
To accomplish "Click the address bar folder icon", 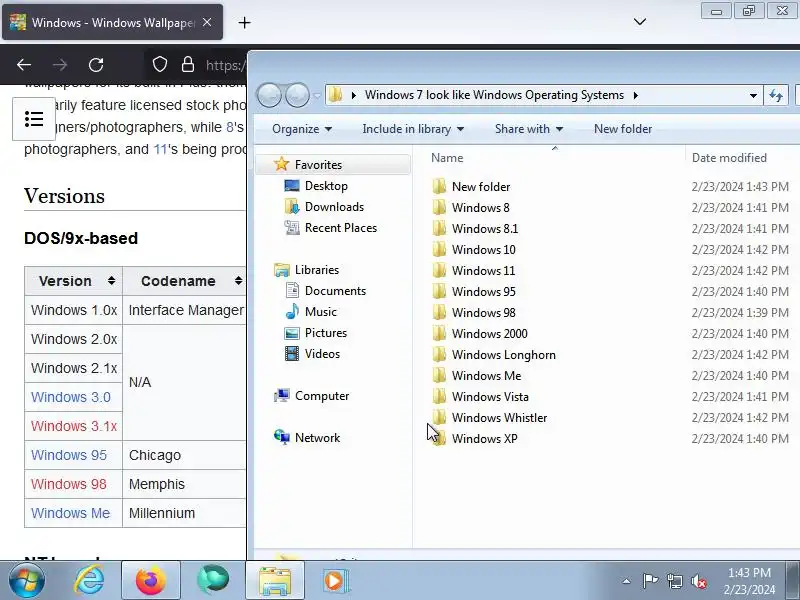I will tap(336, 95).
